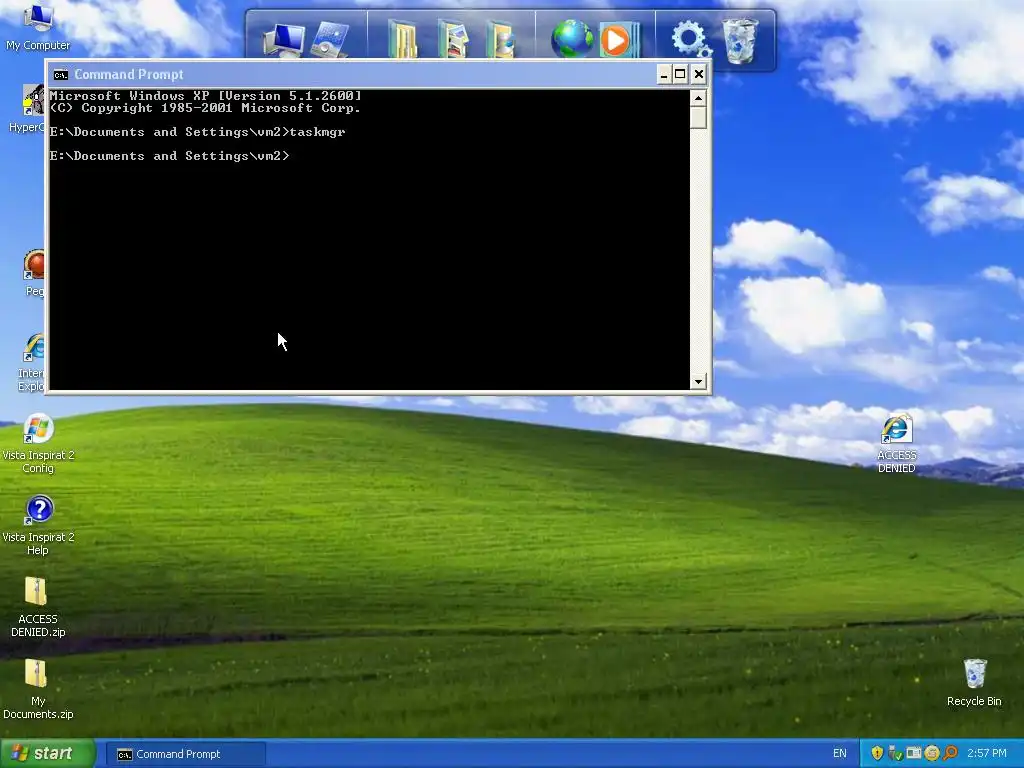
Task: Click the window-shaped tray icon
Action: 914,753
